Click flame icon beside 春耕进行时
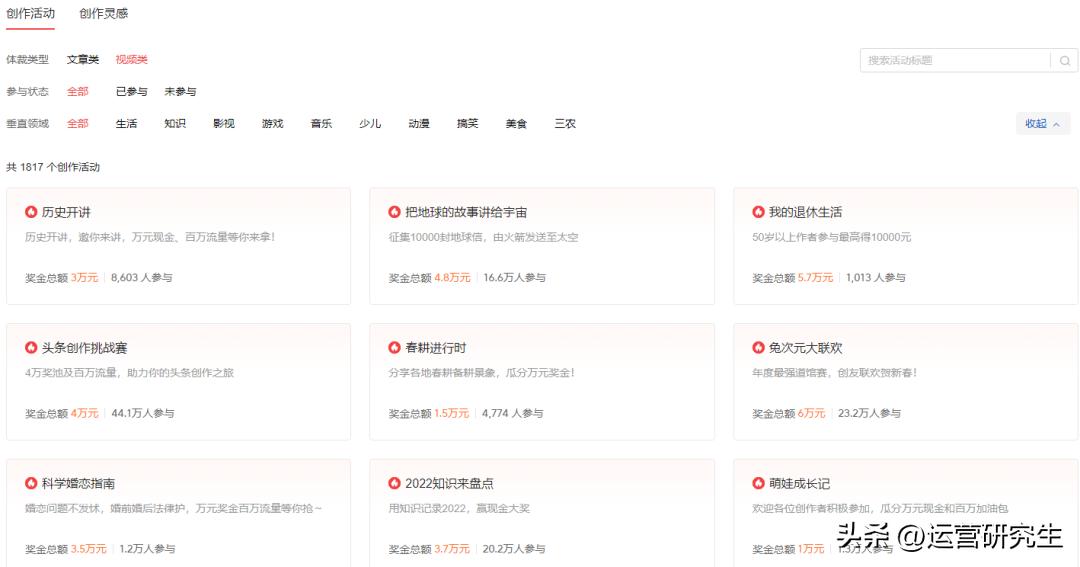 pos(394,348)
